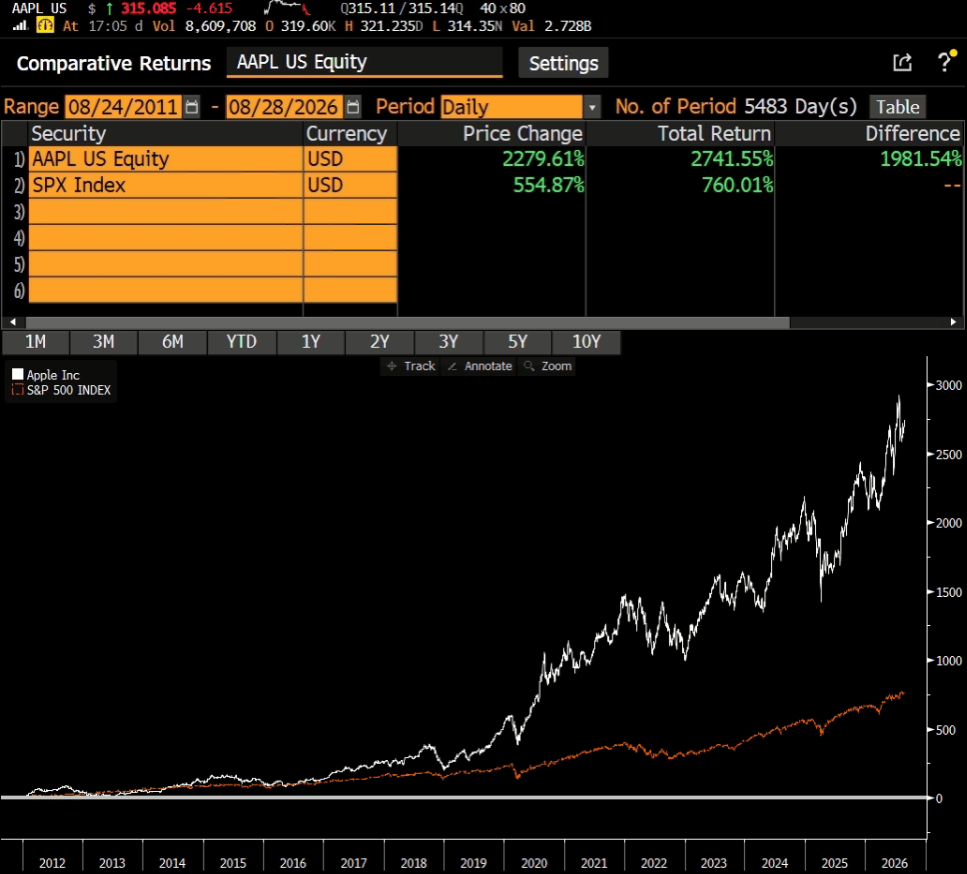The height and width of the screenshot is (874, 967).
Task: Select the 1M range tab
Action: point(36,342)
